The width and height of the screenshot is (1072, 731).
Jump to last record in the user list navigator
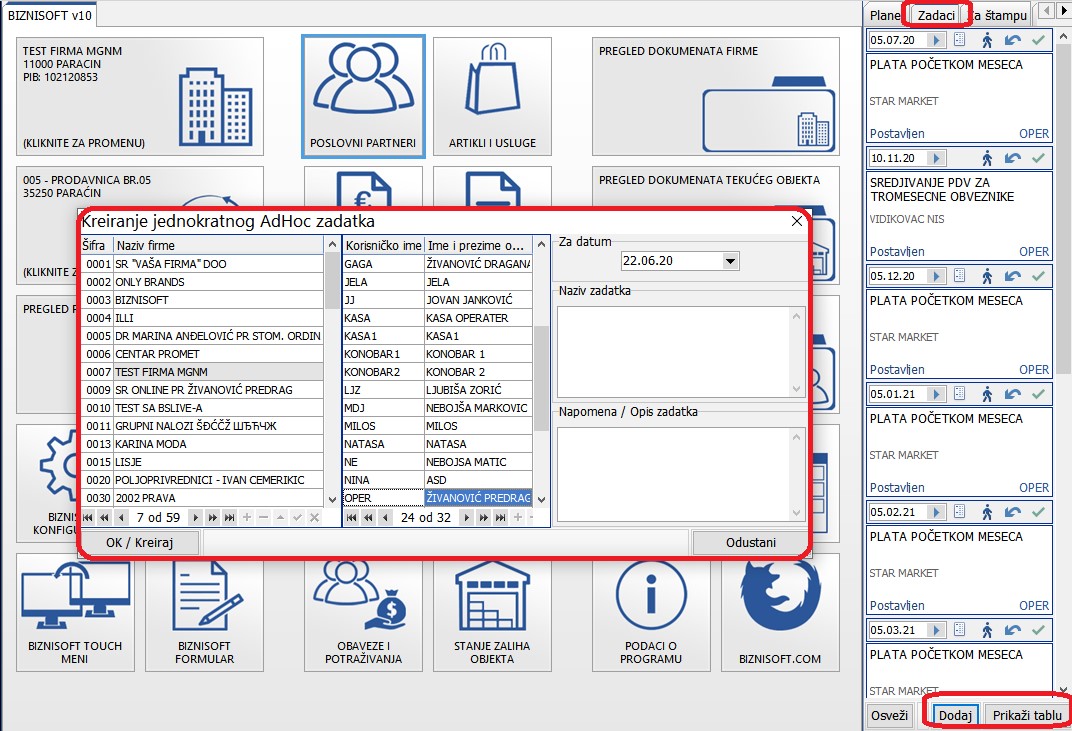(x=500, y=518)
